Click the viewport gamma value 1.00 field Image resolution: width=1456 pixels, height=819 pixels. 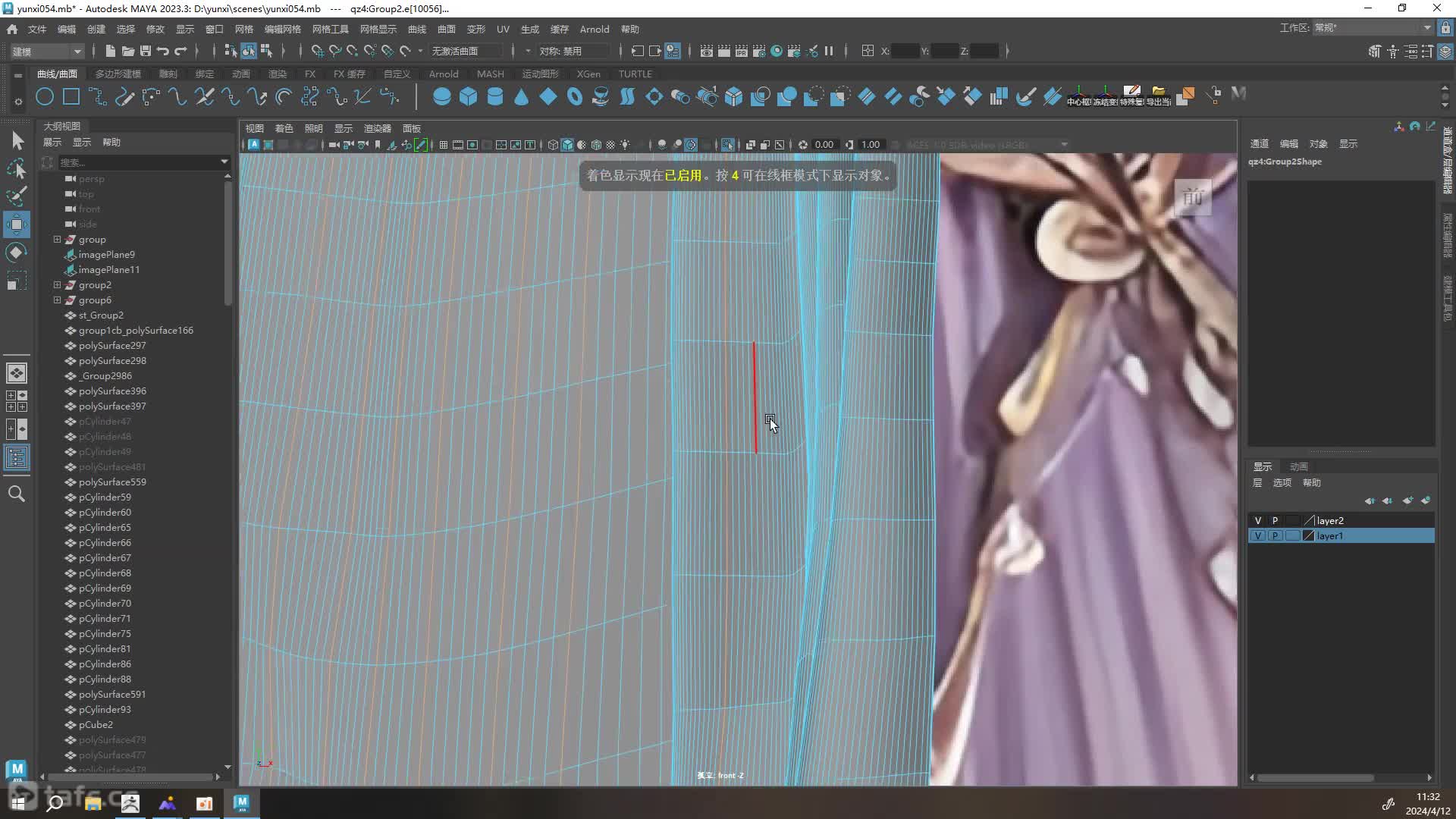click(871, 145)
